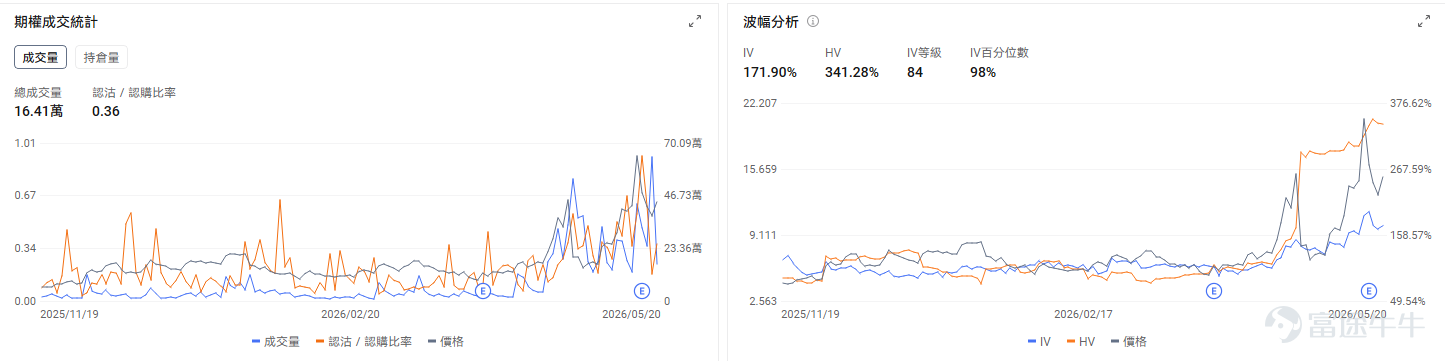Image resolution: width=1445 pixels, height=361 pixels.
Task: Click the E marker near 2026/05/20 in volatility chart
Action: pos(1369,291)
